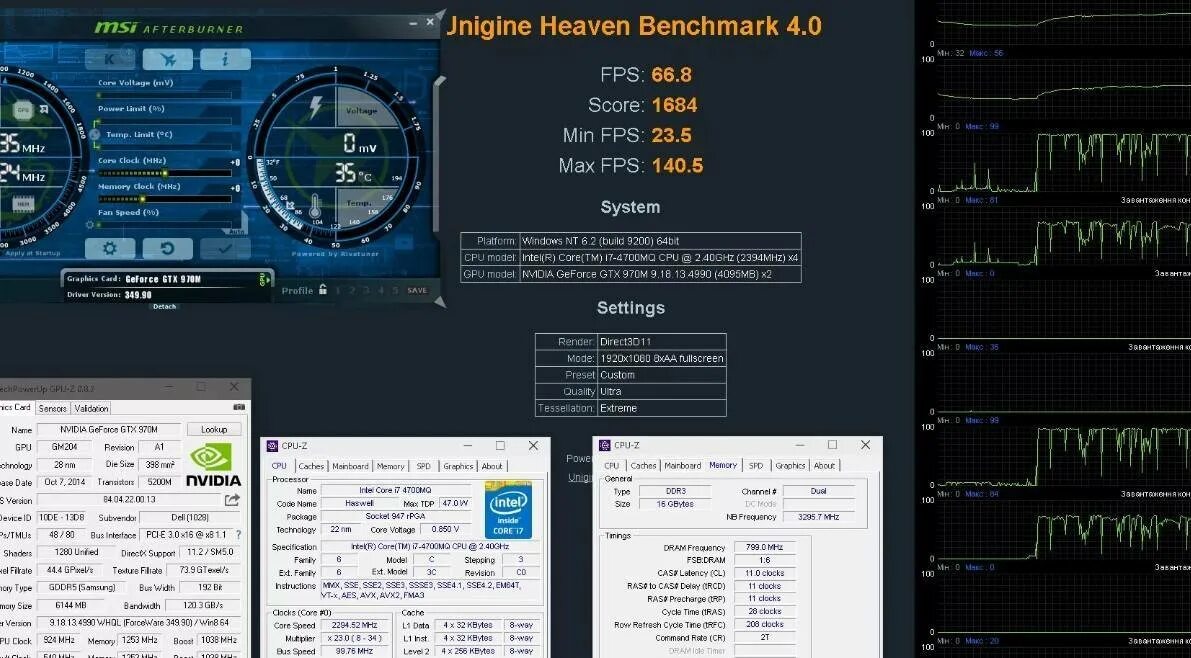
Task: Click the GPU-Z screenshot camera icon
Action: pos(239,407)
